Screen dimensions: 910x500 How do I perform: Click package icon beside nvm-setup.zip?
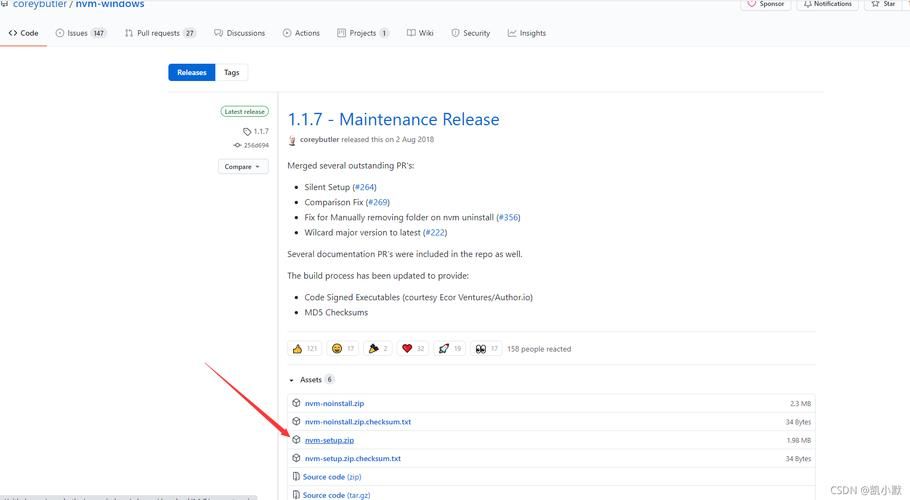[x=296, y=440]
